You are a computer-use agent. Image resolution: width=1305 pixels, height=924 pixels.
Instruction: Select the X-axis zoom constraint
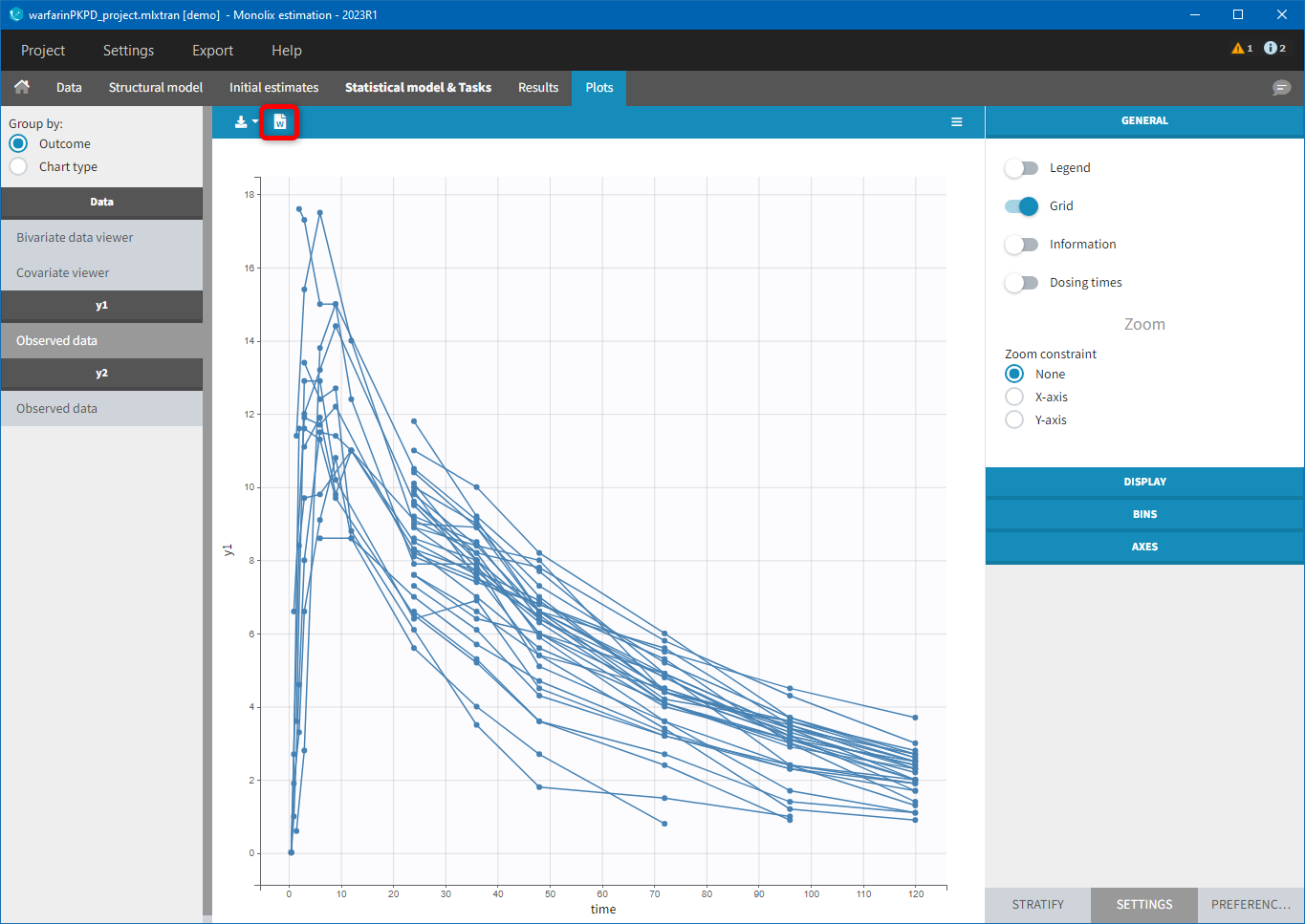point(1014,397)
